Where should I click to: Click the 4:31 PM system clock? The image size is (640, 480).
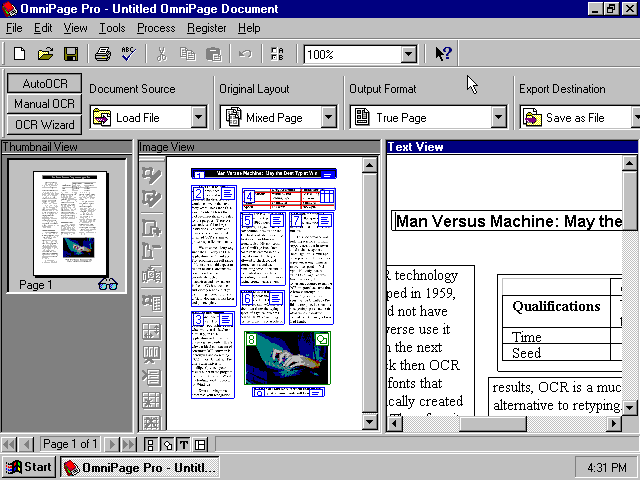click(607, 467)
